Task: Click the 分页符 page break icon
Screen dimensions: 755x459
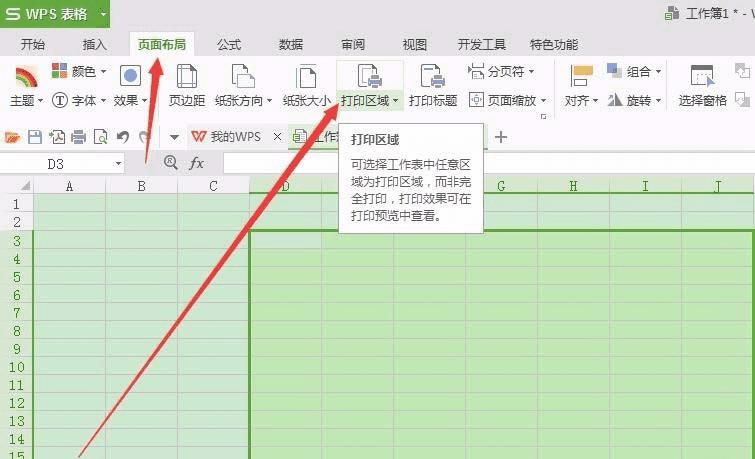Action: click(476, 71)
